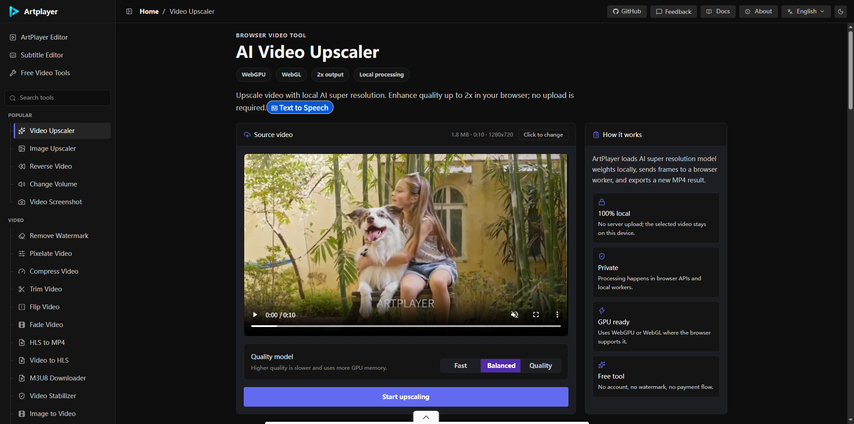
Task: Click the Compress Video gauge icon
Action: click(22, 271)
